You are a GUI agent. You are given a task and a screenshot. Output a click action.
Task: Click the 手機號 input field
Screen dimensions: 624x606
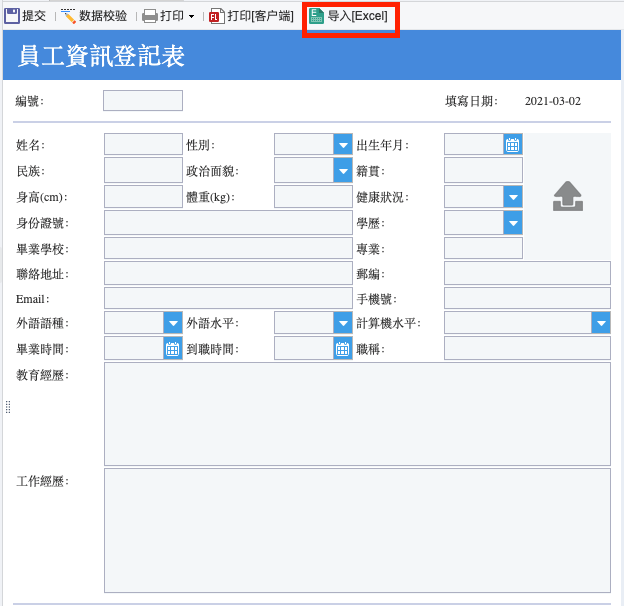(x=527, y=298)
